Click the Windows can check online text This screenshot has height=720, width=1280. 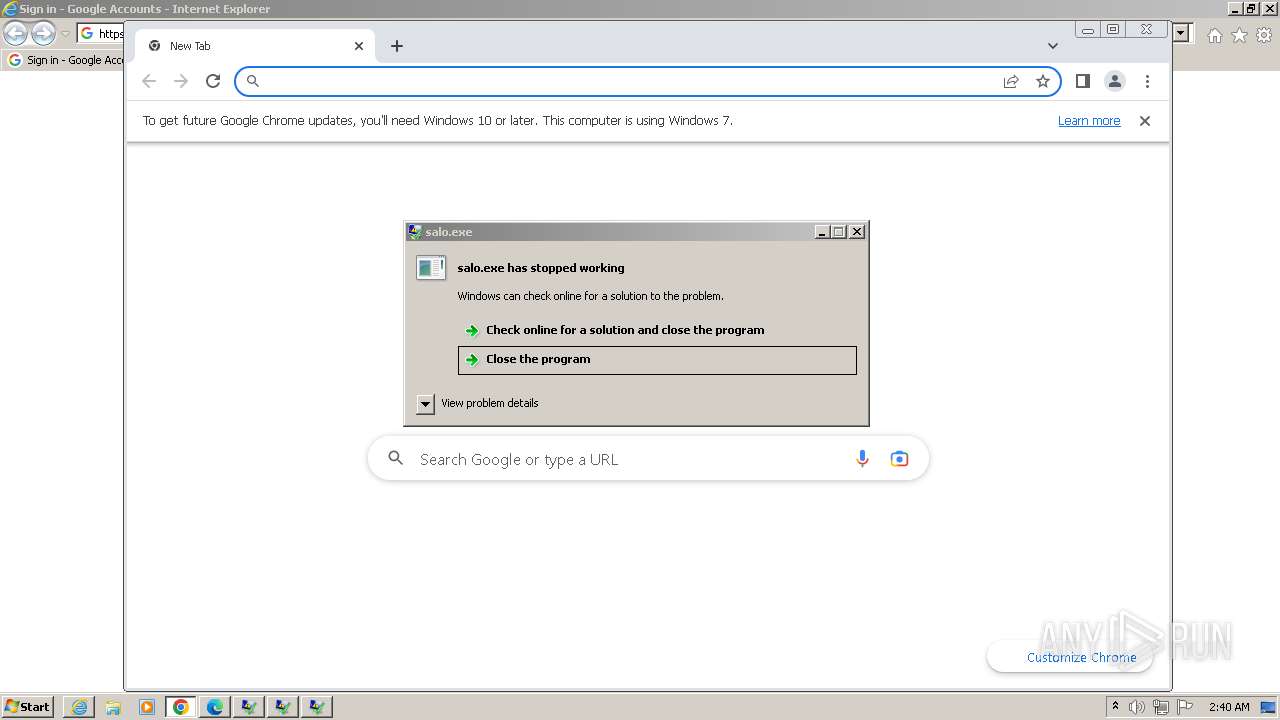(590, 296)
